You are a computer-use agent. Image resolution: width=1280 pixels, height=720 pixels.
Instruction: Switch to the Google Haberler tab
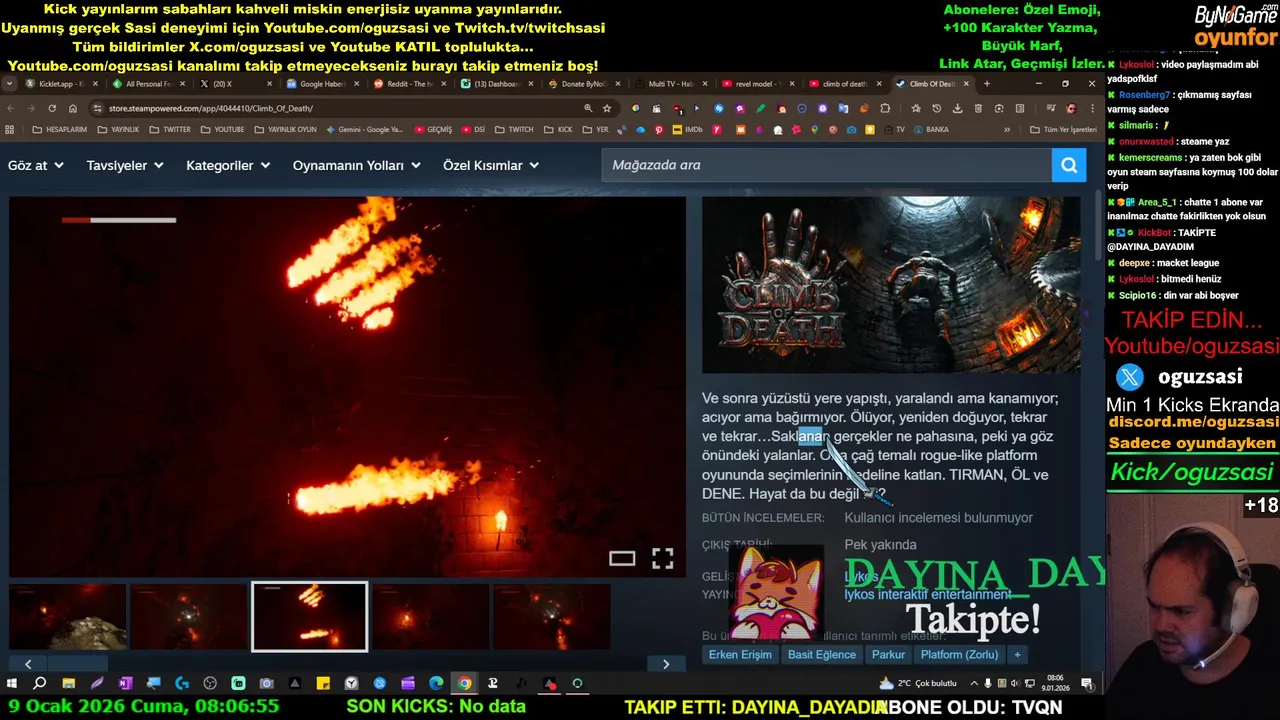(322, 84)
